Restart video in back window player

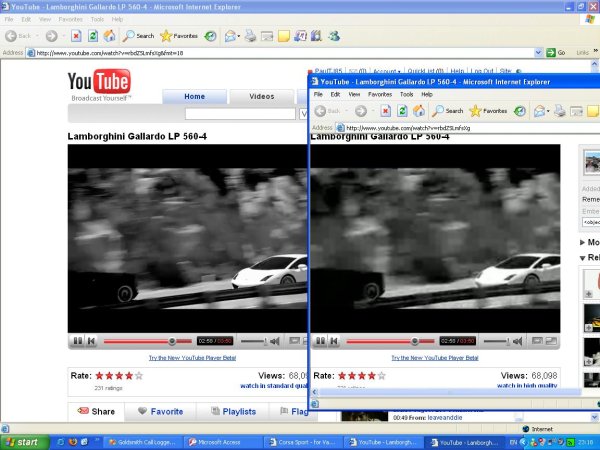coord(91,341)
